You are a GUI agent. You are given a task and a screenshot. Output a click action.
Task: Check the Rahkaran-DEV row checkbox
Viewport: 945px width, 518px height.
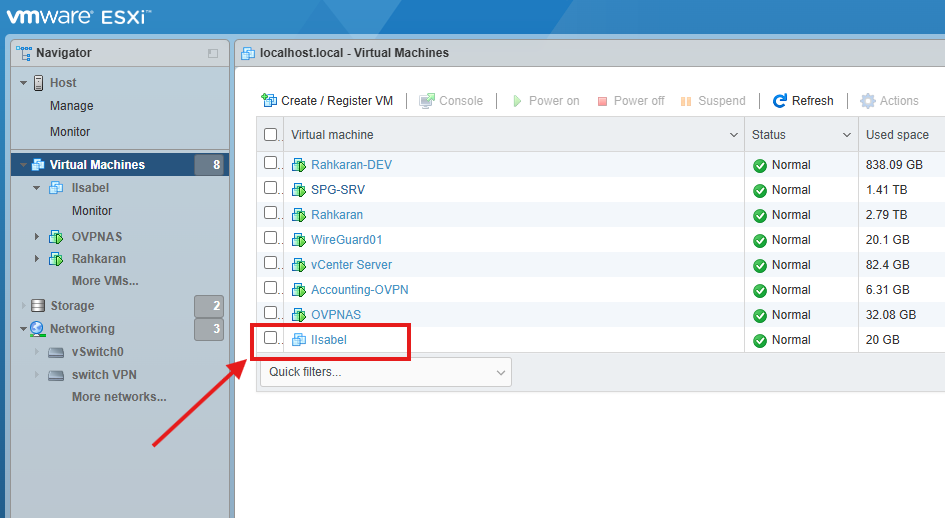pyautogui.click(x=271, y=163)
